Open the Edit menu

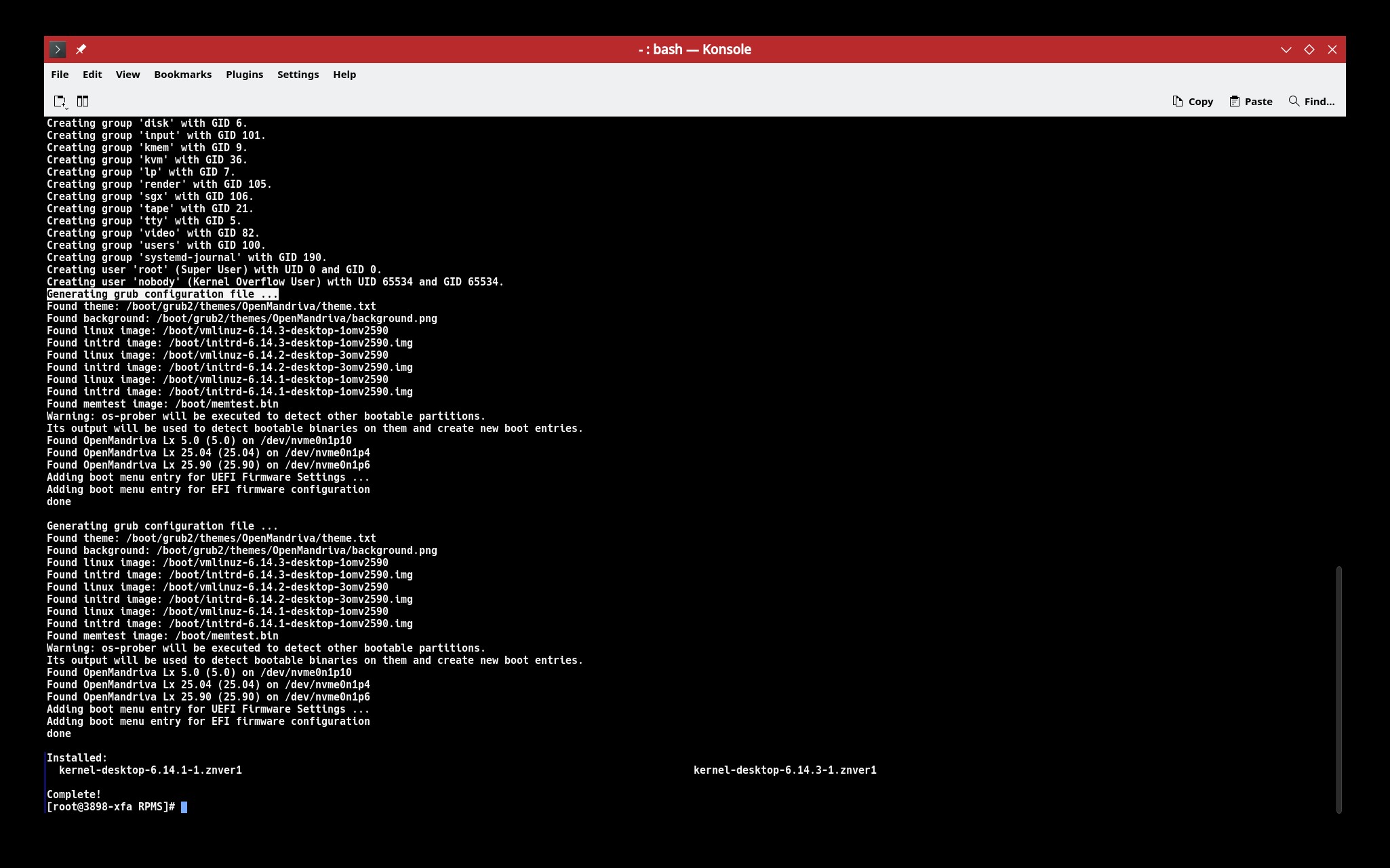click(92, 75)
